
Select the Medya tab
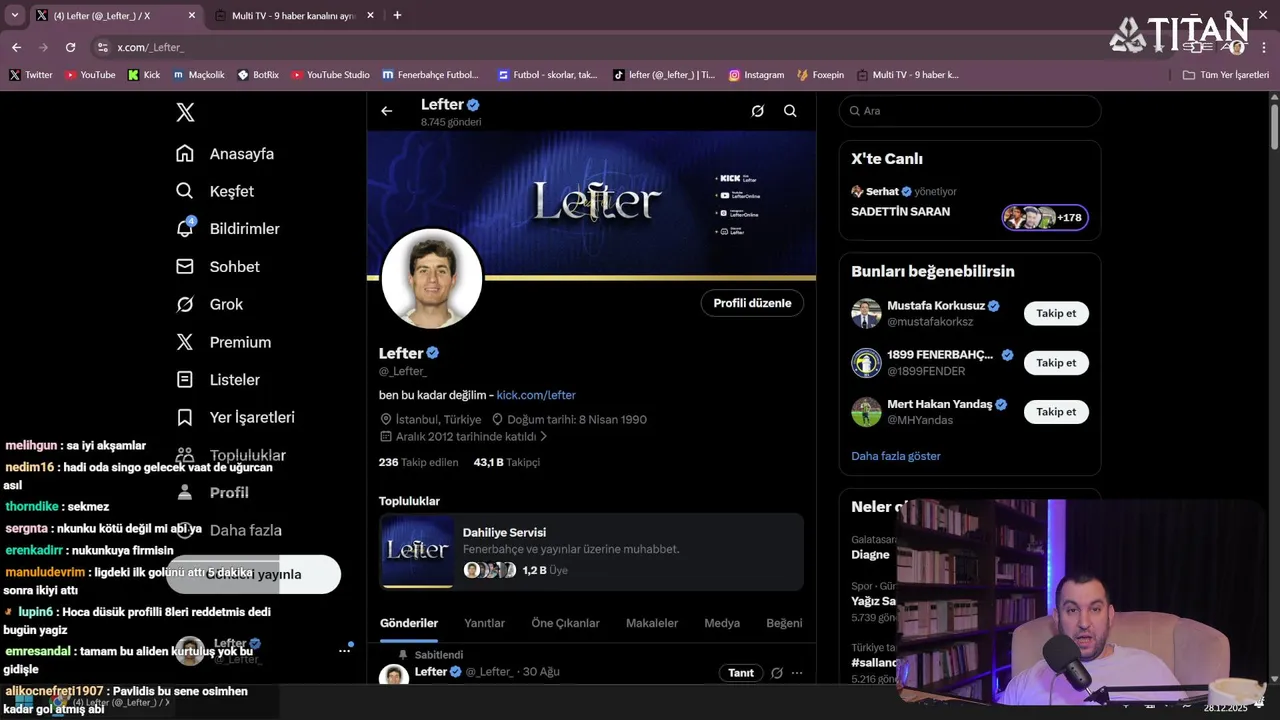(722, 623)
